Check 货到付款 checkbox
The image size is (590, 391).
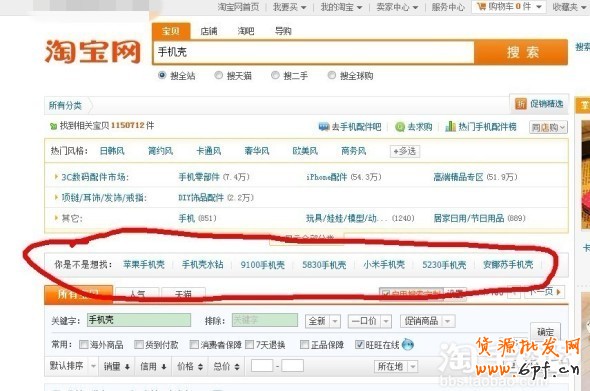[139, 344]
